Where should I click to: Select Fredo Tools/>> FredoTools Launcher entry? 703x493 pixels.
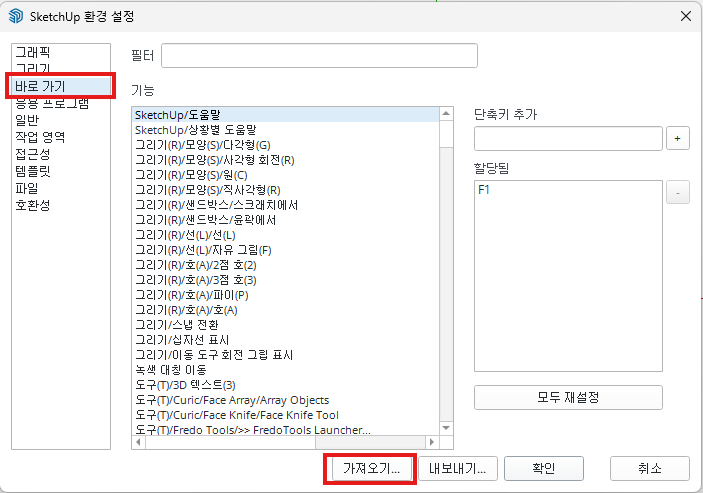pyautogui.click(x=286, y=430)
